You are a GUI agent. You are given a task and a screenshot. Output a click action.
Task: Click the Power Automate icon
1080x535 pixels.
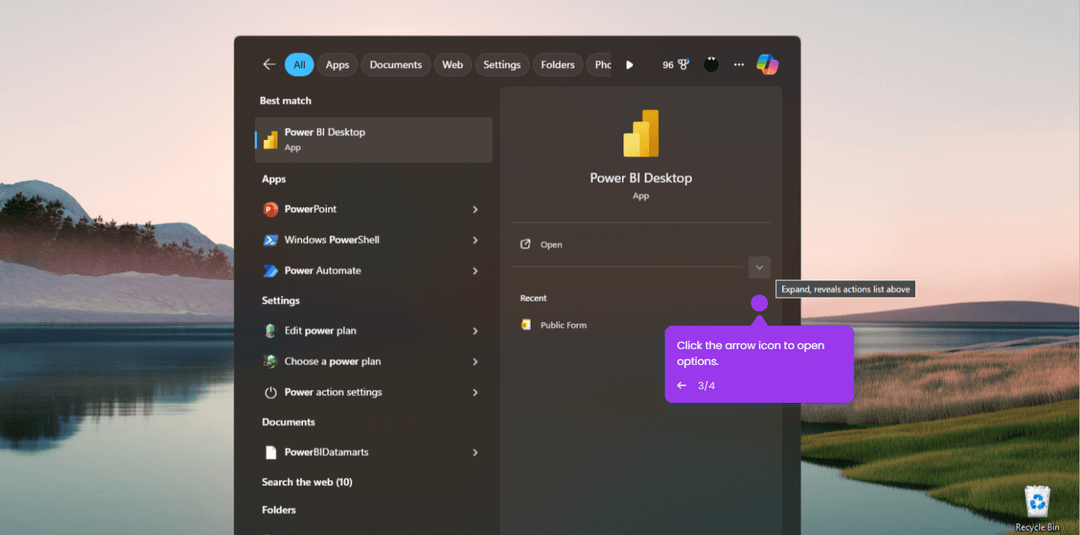tap(271, 271)
